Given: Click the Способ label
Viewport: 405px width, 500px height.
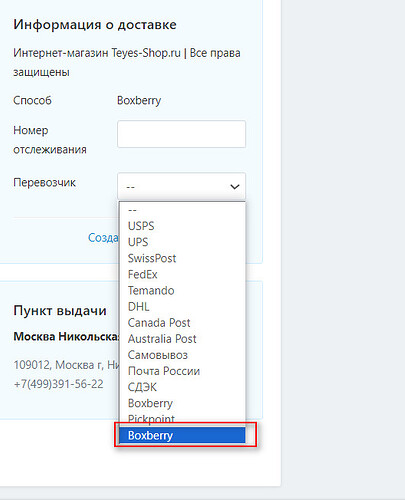Looking at the screenshot, I should point(32,100).
